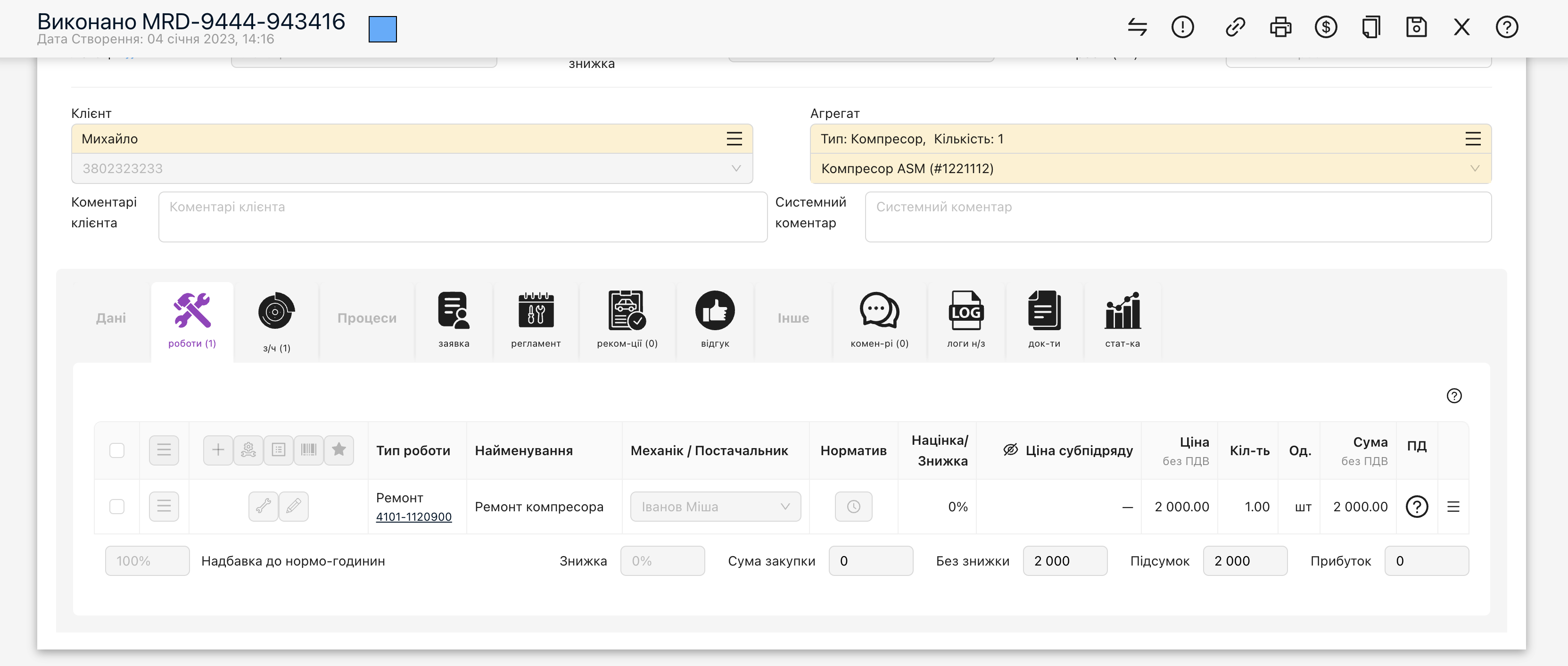Open payment dollar icon
The image size is (1568, 666).
[1326, 27]
